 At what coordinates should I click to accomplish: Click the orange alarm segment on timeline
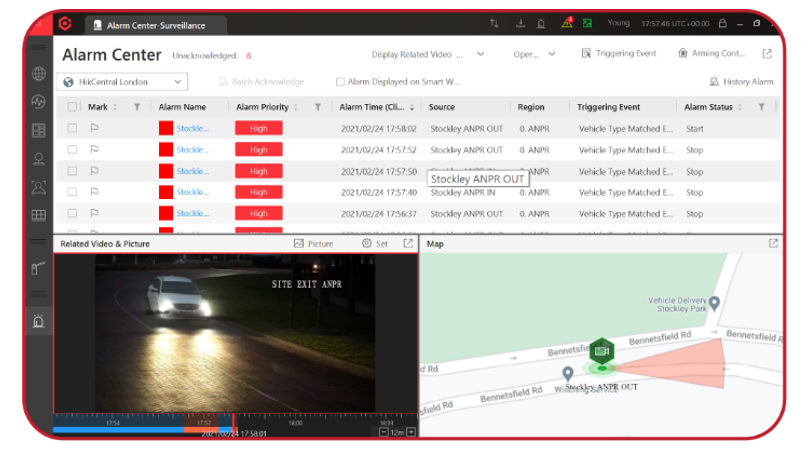point(201,429)
